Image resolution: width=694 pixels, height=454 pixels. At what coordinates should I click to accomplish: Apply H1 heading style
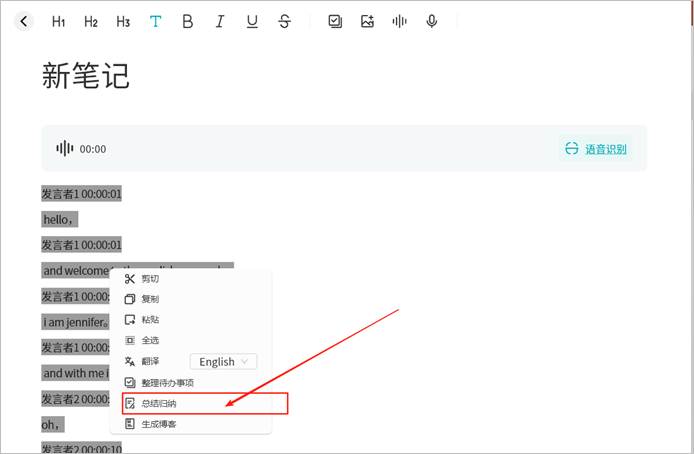59,21
